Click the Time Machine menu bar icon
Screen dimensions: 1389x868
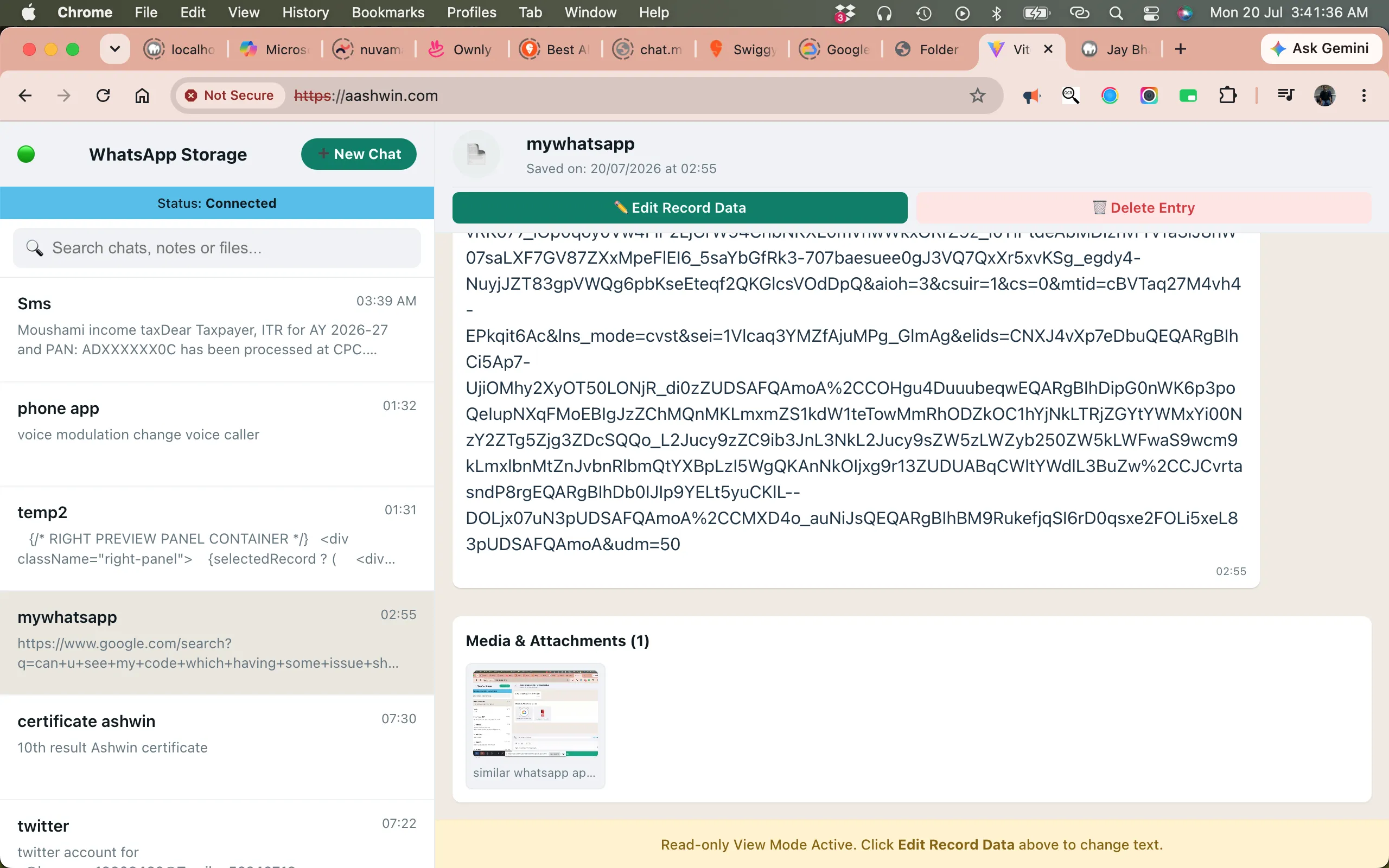923,12
